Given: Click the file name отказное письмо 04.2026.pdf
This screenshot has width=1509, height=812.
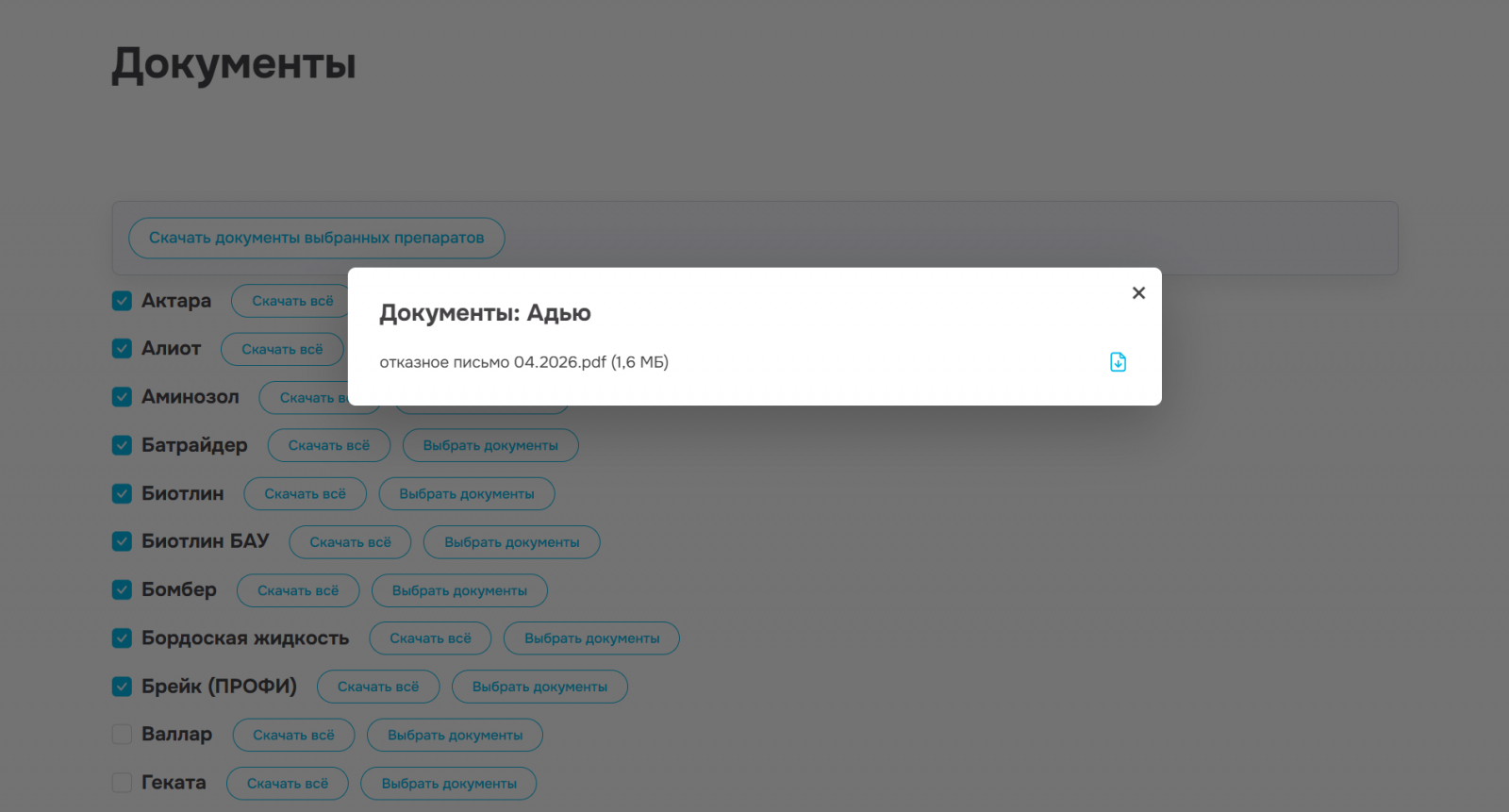Looking at the screenshot, I should (x=493, y=362).
